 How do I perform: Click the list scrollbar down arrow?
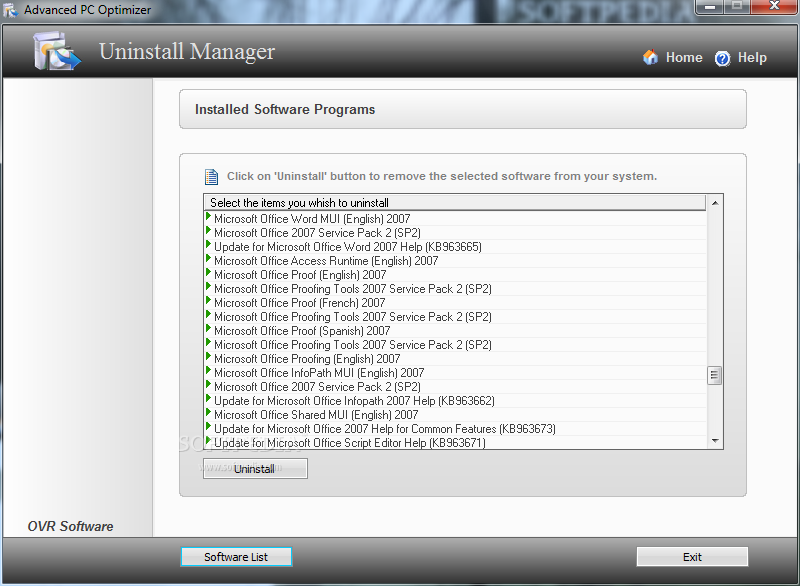click(715, 441)
